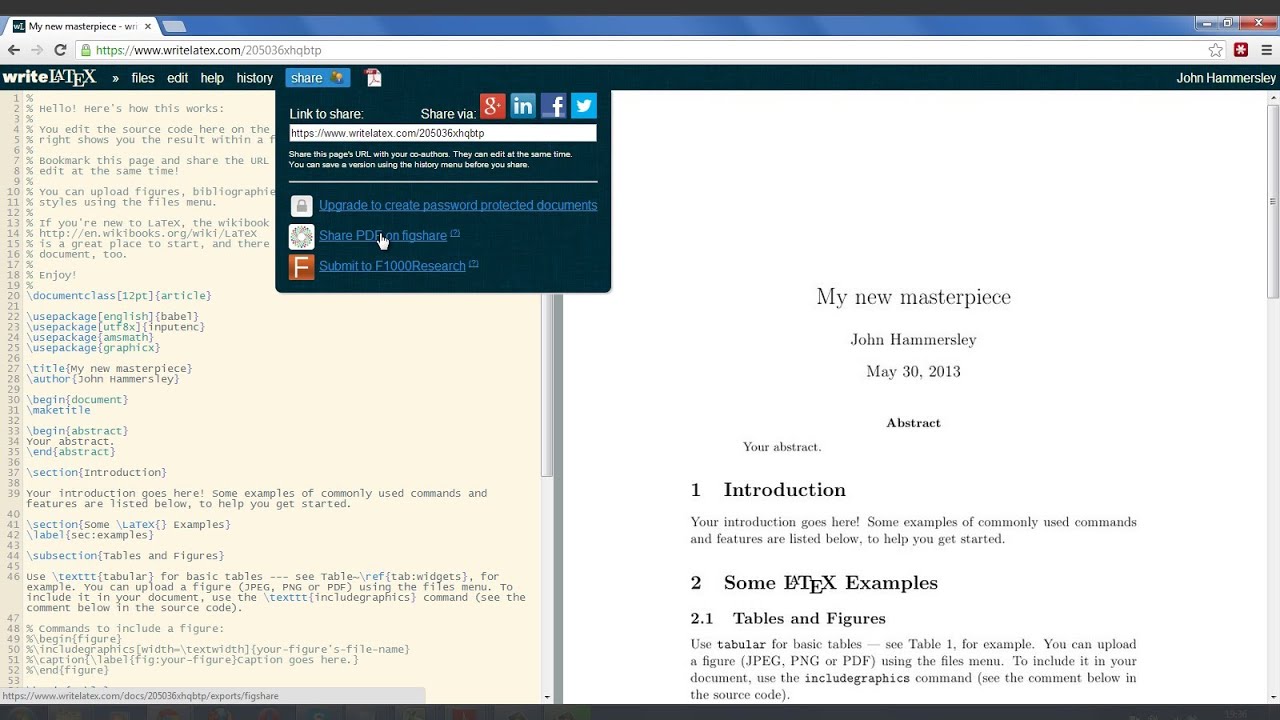Open Upgrade to create password protected documents
This screenshot has height=720, width=1280.
click(x=458, y=206)
